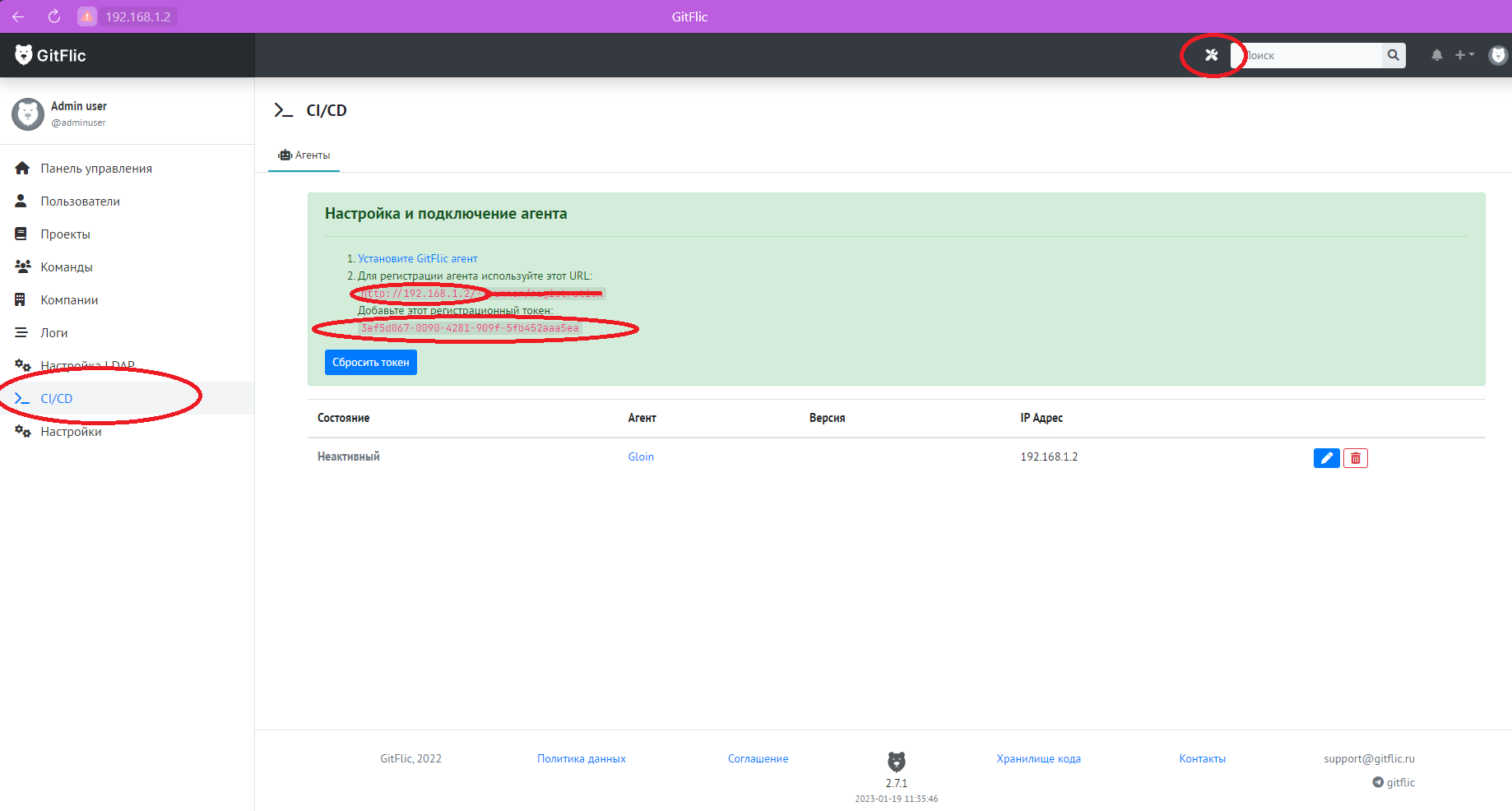Open Хранилище кода footer link
Screen dimensions: 1512x811
point(1038,758)
